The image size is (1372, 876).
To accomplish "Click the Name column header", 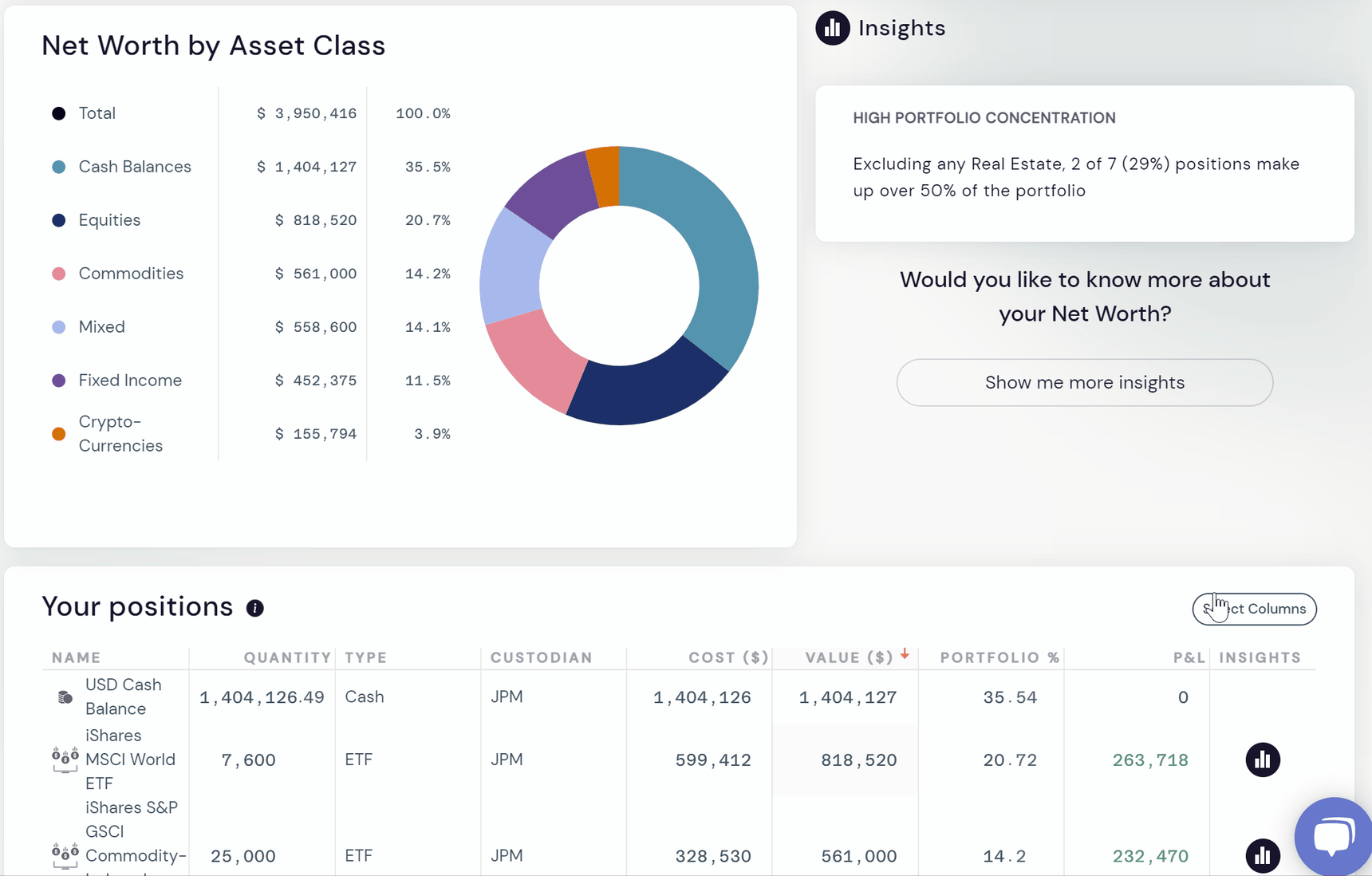I will coord(77,657).
